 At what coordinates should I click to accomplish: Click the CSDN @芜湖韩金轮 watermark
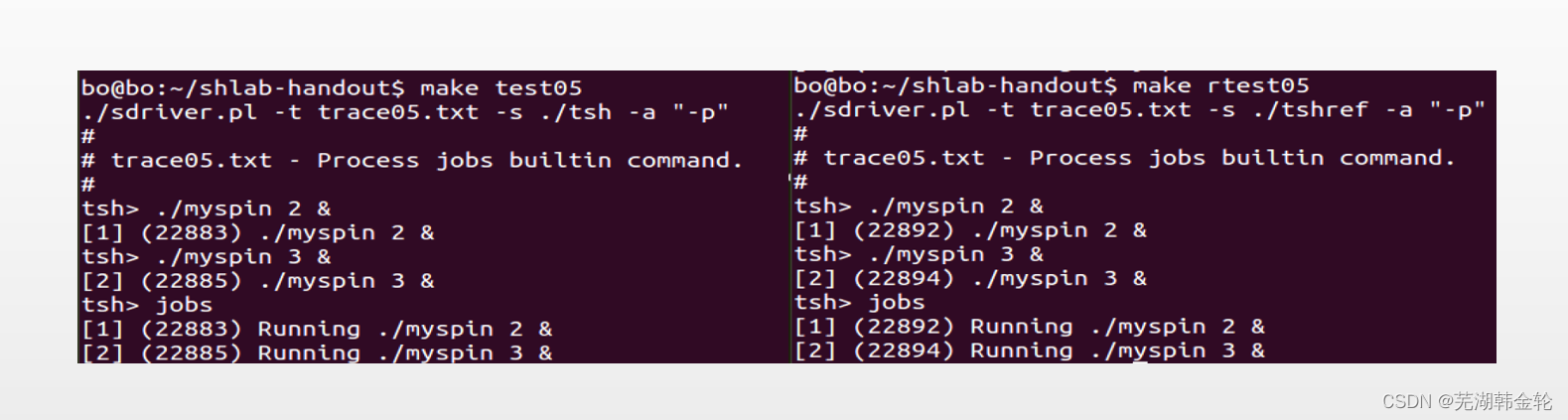[x=1467, y=401]
